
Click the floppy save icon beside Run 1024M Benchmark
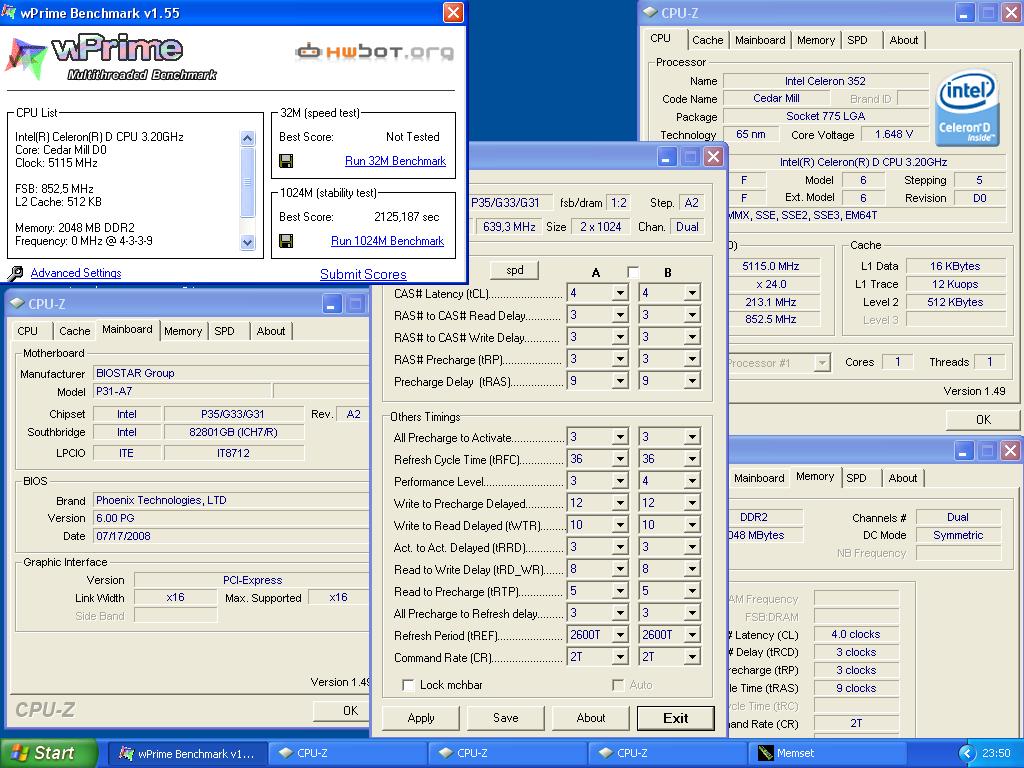click(286, 241)
